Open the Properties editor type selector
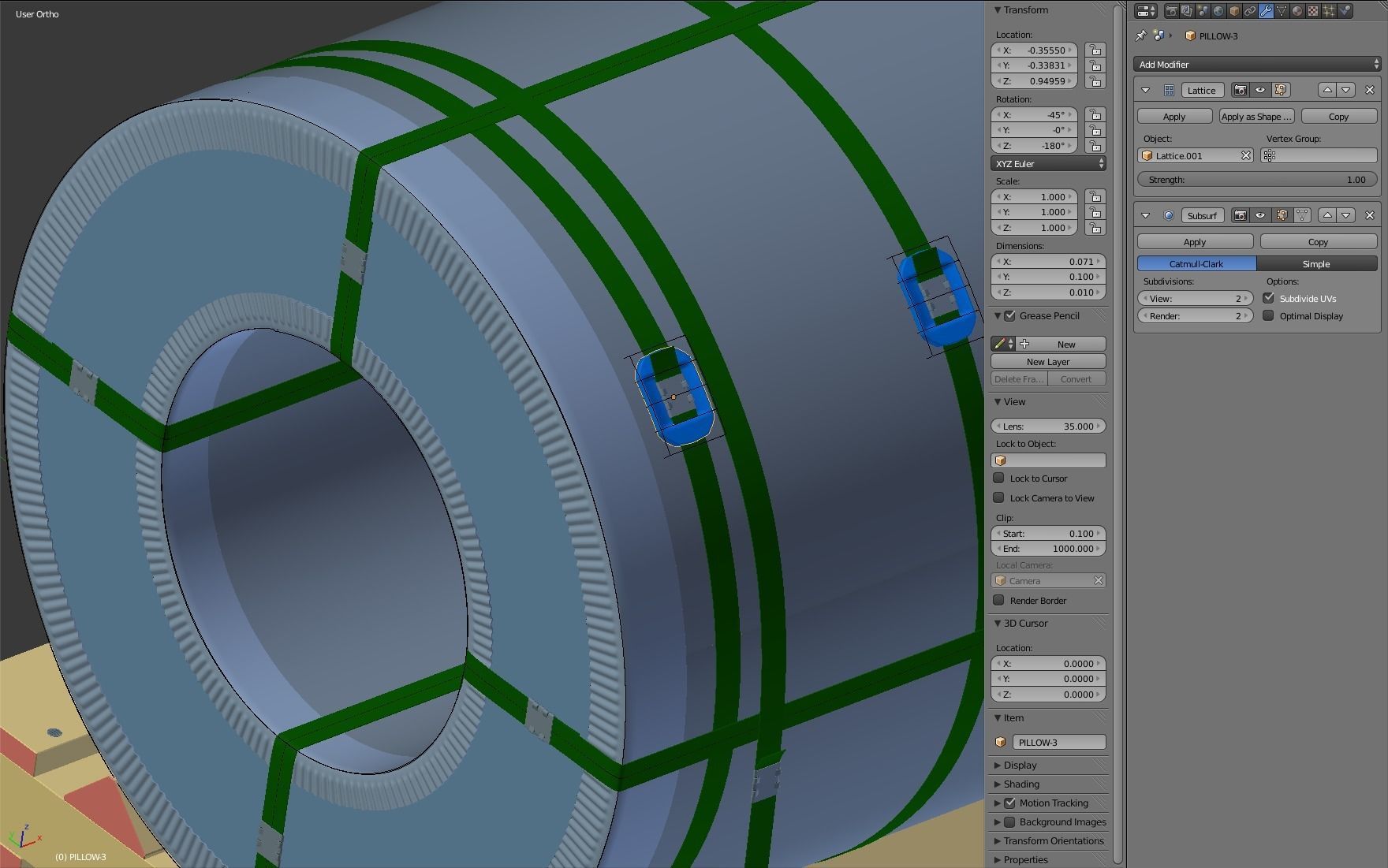Image resolution: width=1388 pixels, height=868 pixels. point(1146,11)
